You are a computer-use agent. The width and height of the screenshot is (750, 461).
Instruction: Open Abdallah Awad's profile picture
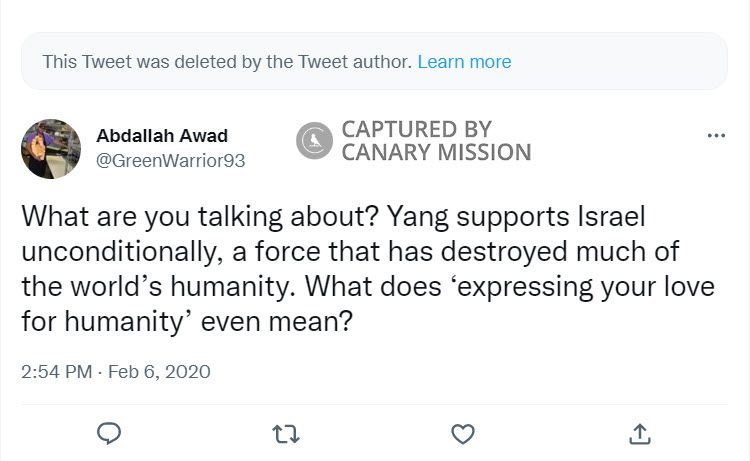pos(51,147)
